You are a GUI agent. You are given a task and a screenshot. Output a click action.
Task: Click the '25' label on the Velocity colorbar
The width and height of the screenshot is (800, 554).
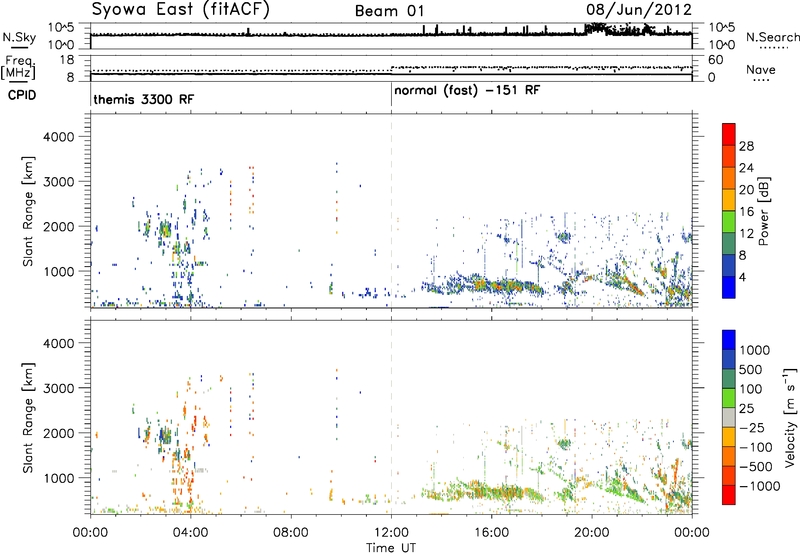747,408
